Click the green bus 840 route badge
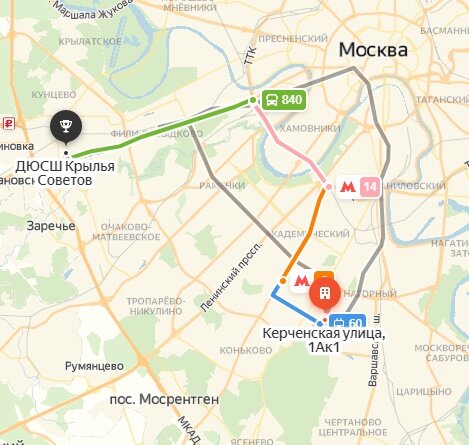This screenshot has width=469, height=445. [284, 100]
